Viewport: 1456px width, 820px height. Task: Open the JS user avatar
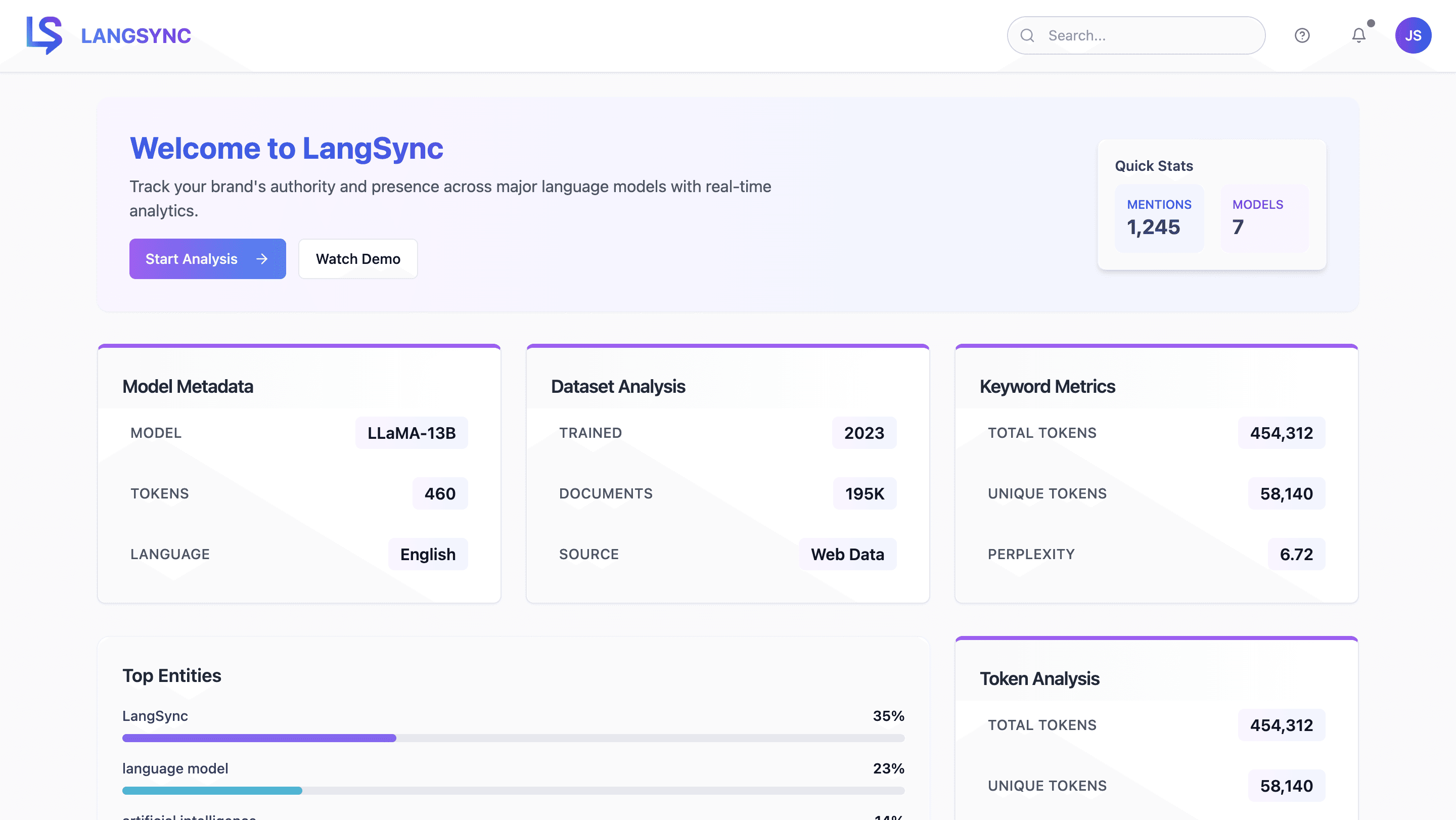(1413, 35)
